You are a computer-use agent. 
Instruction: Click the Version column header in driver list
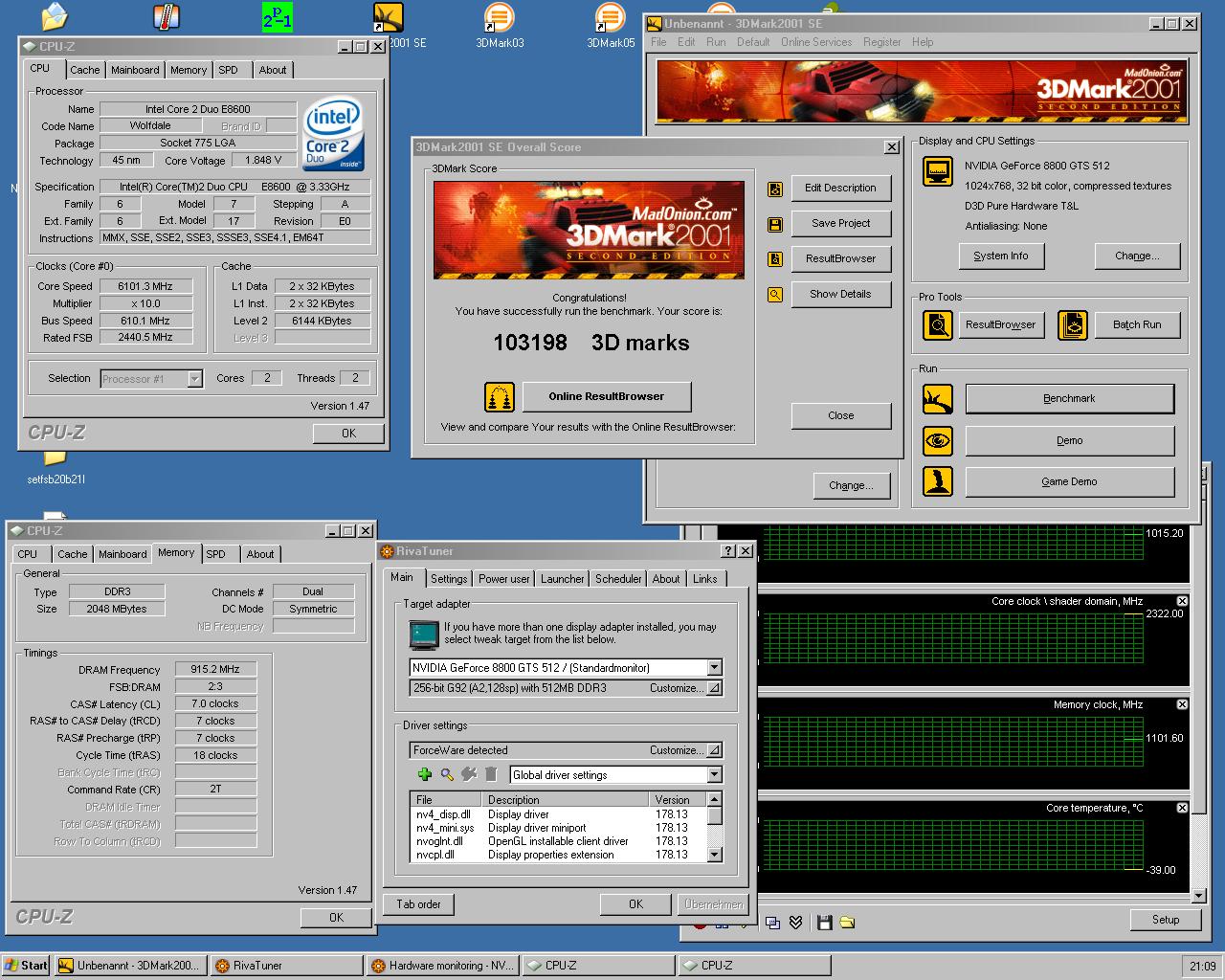pos(679,799)
